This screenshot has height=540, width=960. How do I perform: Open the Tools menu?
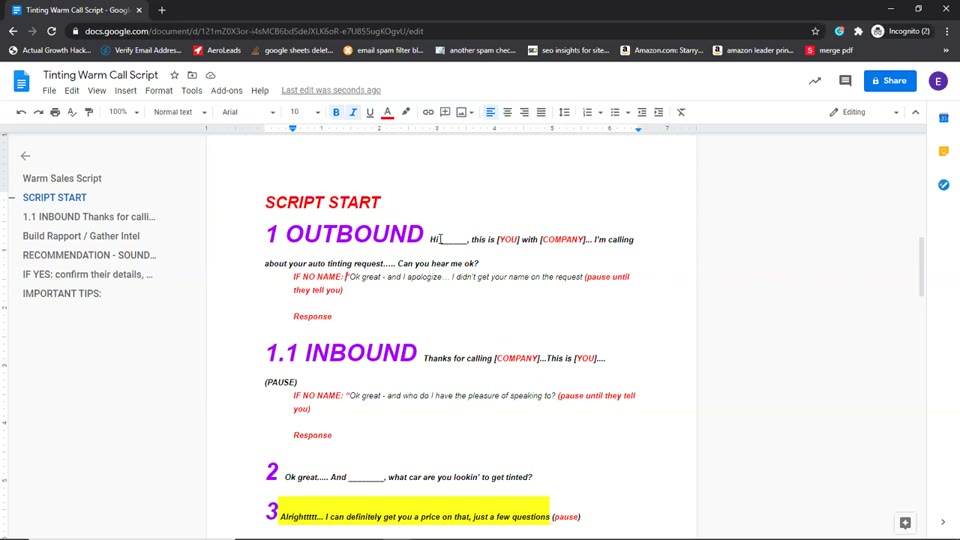(x=192, y=91)
